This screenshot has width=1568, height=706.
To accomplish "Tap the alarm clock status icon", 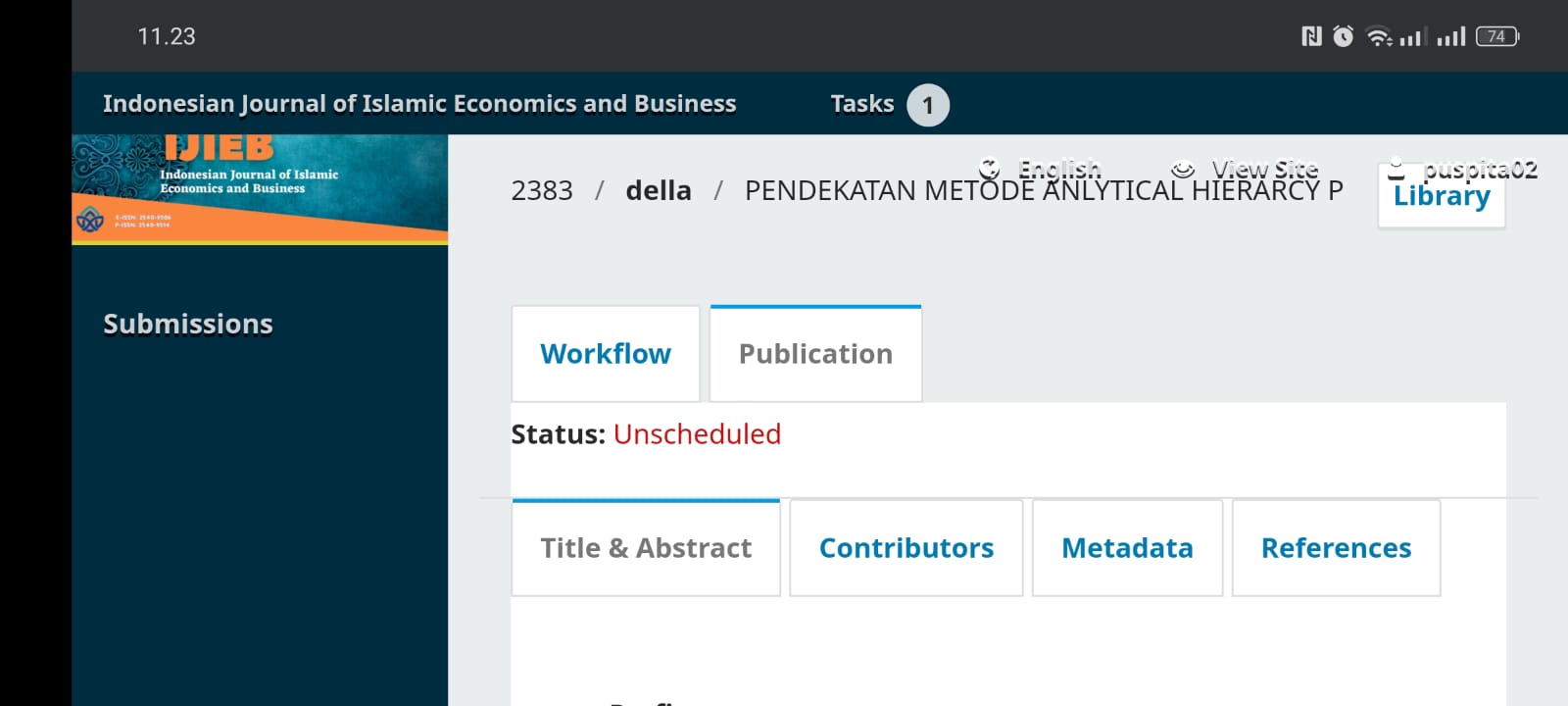I will tap(1344, 37).
